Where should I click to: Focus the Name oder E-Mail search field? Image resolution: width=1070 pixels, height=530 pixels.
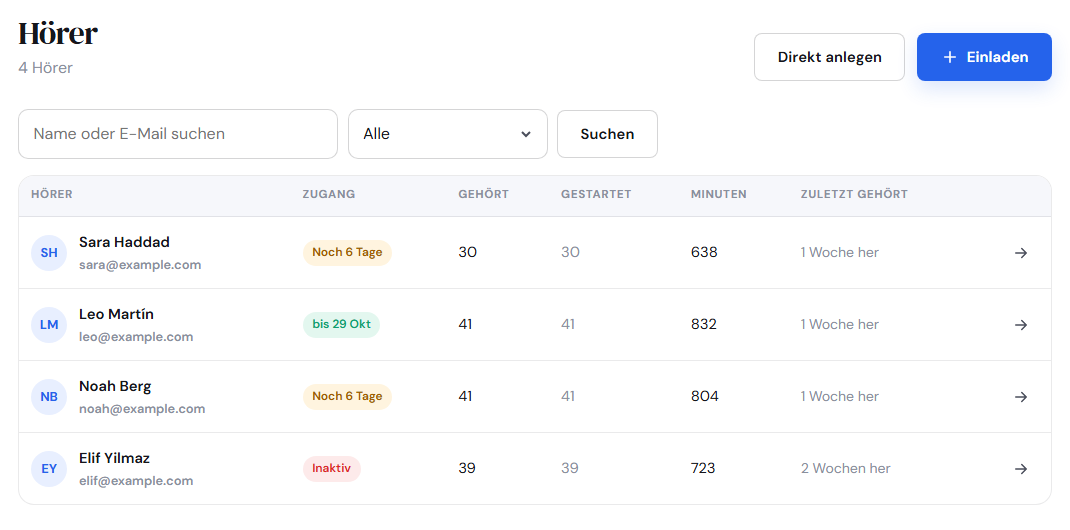pos(178,134)
